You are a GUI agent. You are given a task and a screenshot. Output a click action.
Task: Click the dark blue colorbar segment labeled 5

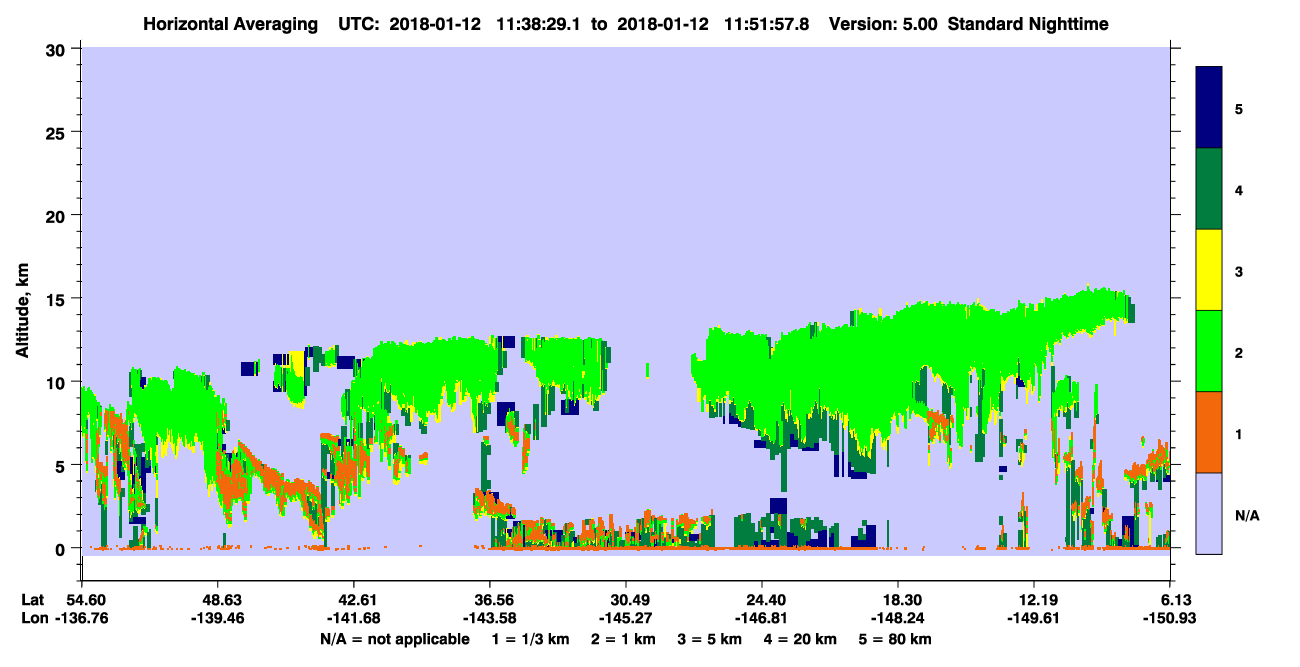pos(1209,108)
